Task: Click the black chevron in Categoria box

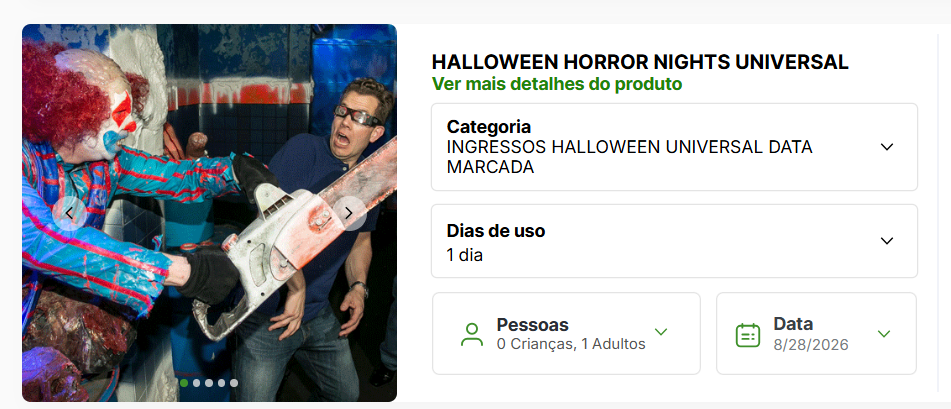Action: (x=887, y=147)
